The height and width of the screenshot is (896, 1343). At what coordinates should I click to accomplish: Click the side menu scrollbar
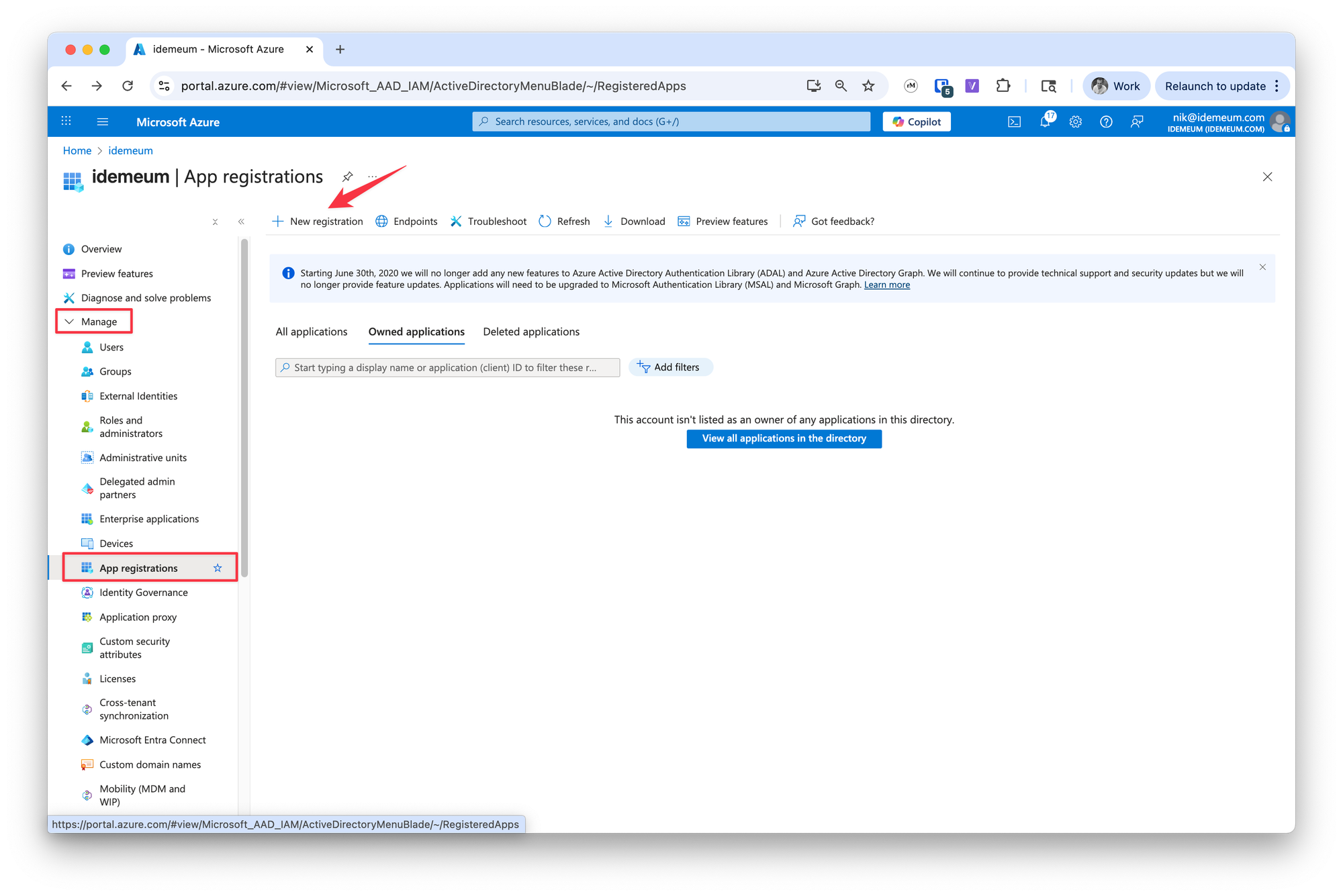click(244, 407)
